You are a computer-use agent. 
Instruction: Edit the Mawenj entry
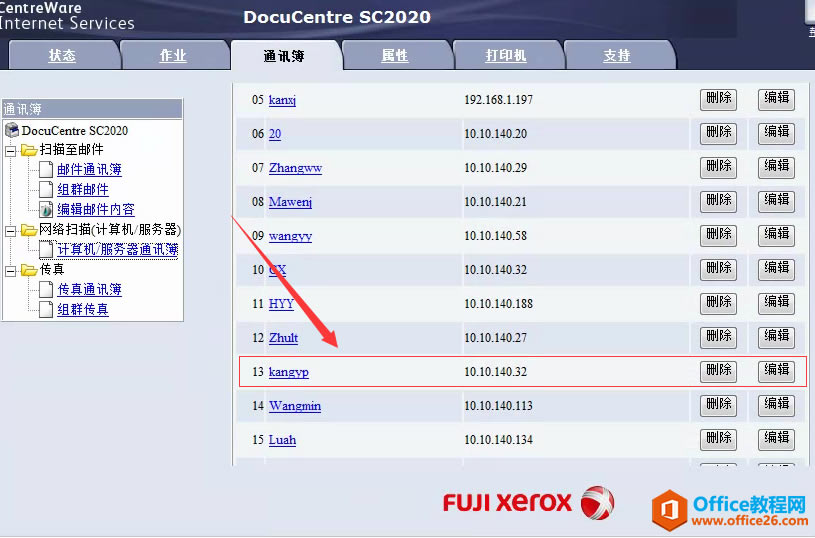777,201
